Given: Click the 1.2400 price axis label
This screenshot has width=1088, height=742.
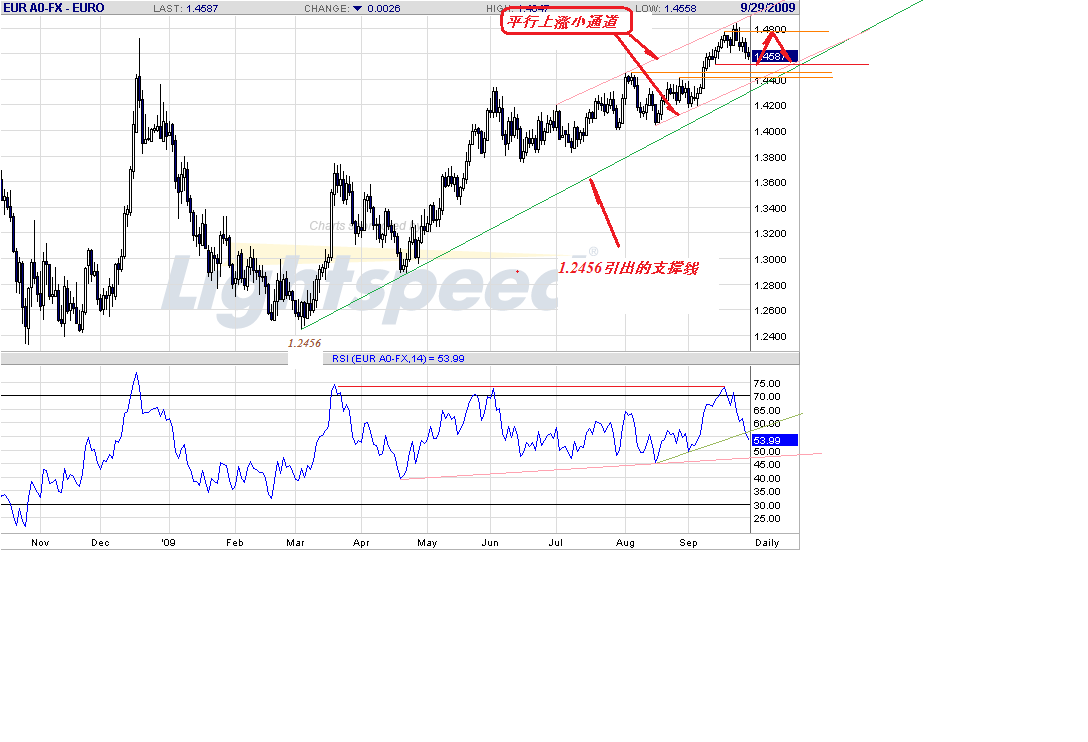Looking at the screenshot, I should point(770,337).
